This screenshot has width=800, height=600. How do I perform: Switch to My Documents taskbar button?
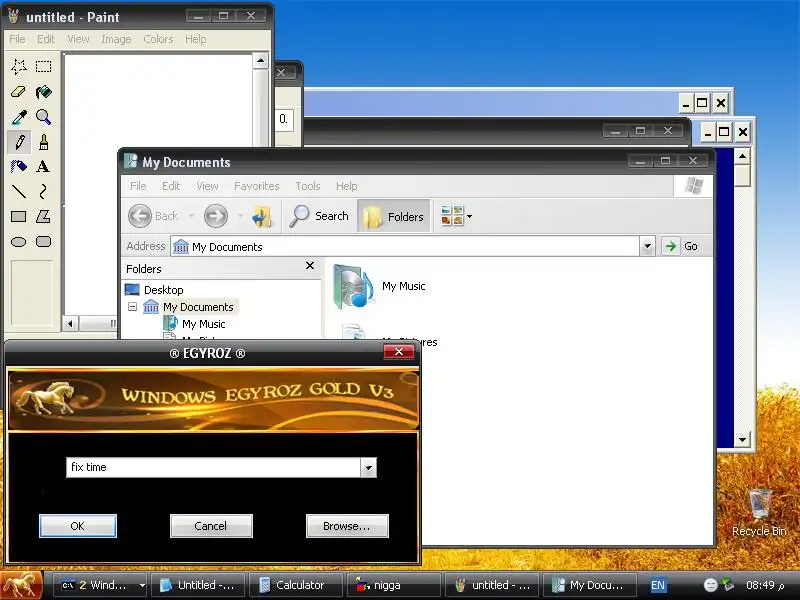[590, 585]
